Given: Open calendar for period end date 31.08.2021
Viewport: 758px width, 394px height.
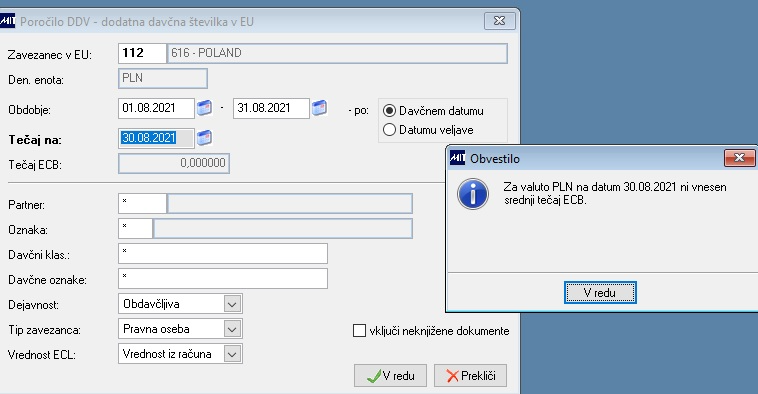Looking at the screenshot, I should pyautogui.click(x=319, y=108).
